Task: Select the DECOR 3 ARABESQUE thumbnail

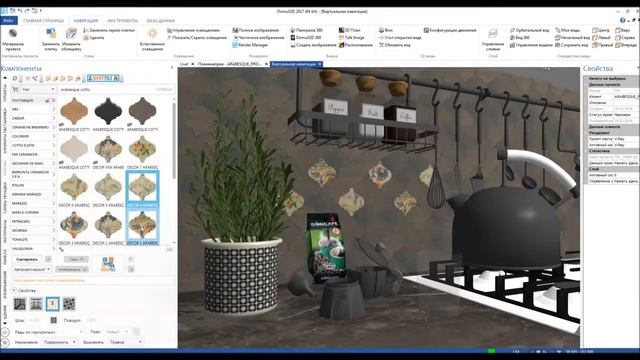Action: click(74, 225)
